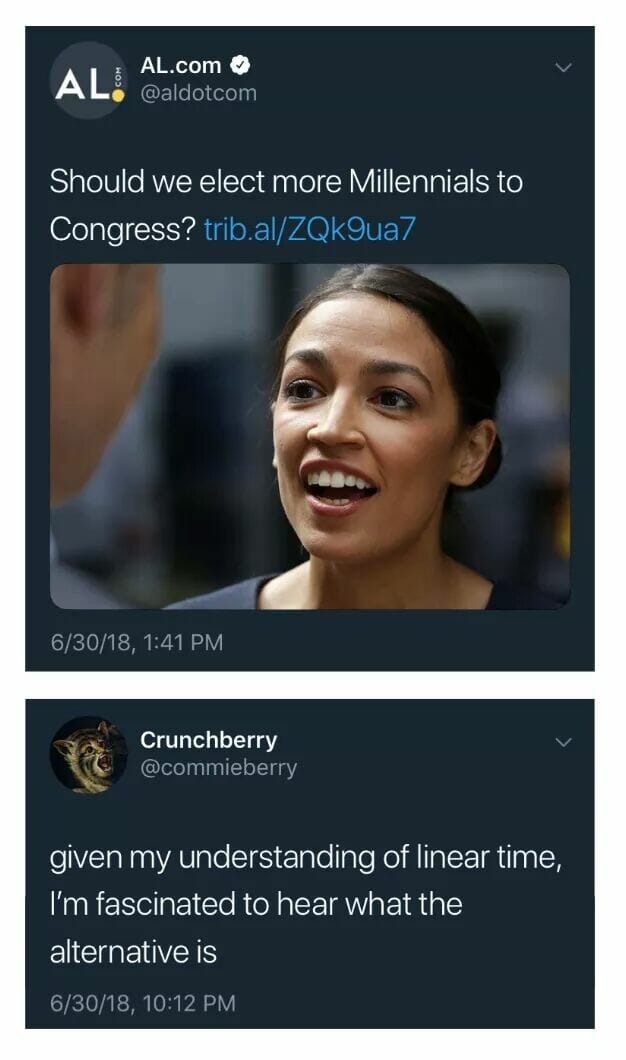Visit the @aldotcom handle
This screenshot has width=626, height=1060.
tap(198, 93)
